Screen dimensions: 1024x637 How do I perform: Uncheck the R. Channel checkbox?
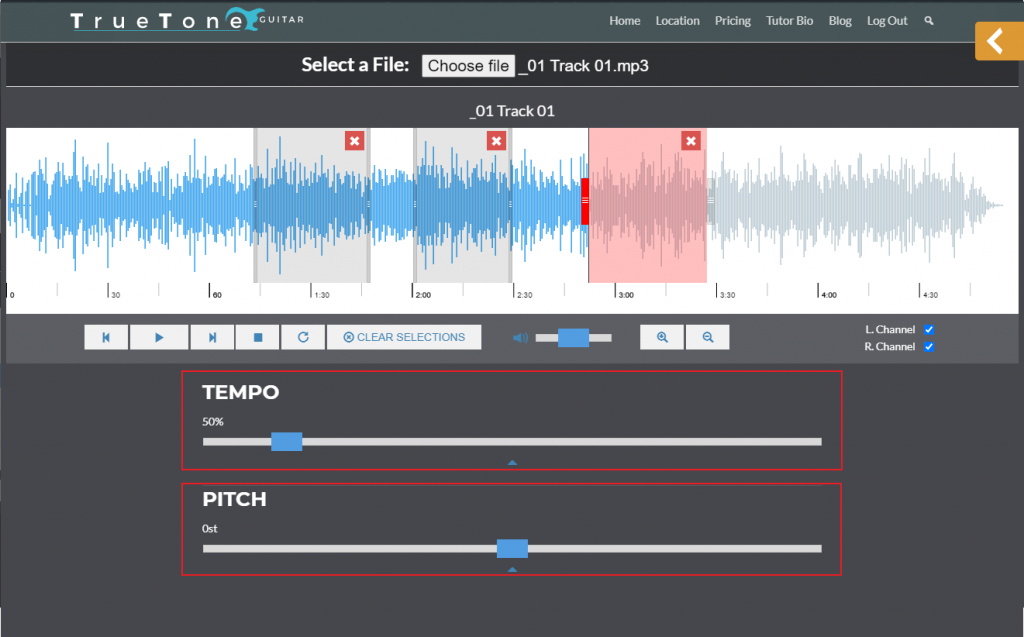coord(929,346)
